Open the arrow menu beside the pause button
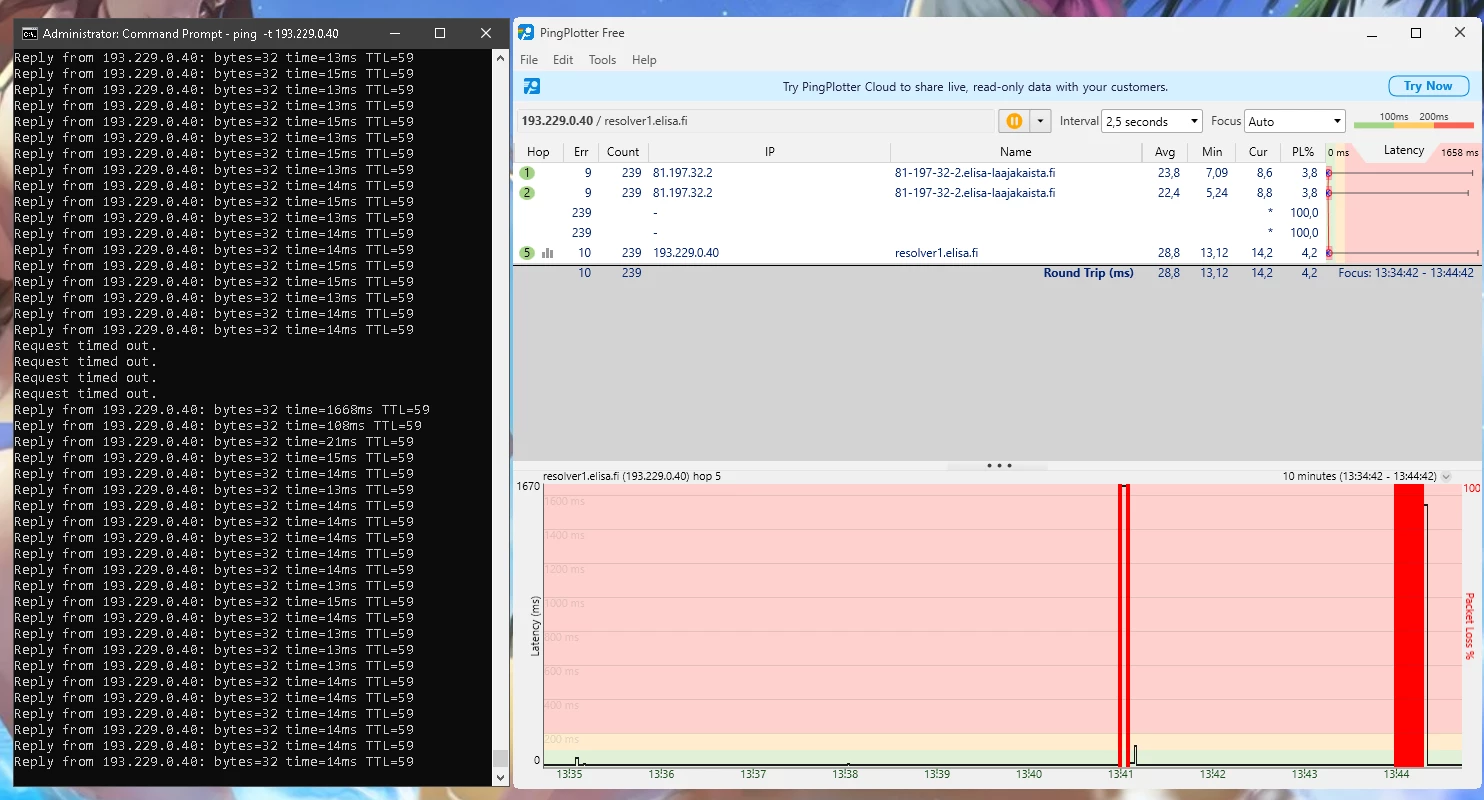The height and width of the screenshot is (800, 1484). click(1041, 121)
